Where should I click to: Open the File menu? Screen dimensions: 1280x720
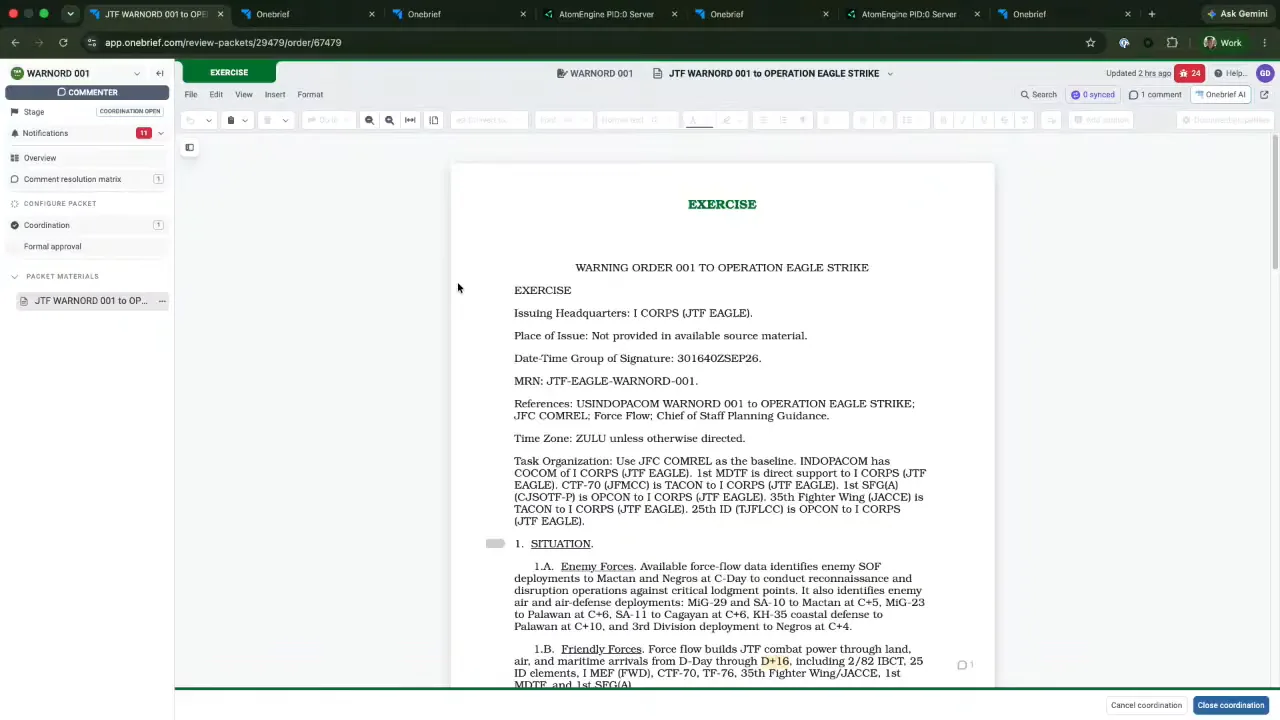(191, 95)
